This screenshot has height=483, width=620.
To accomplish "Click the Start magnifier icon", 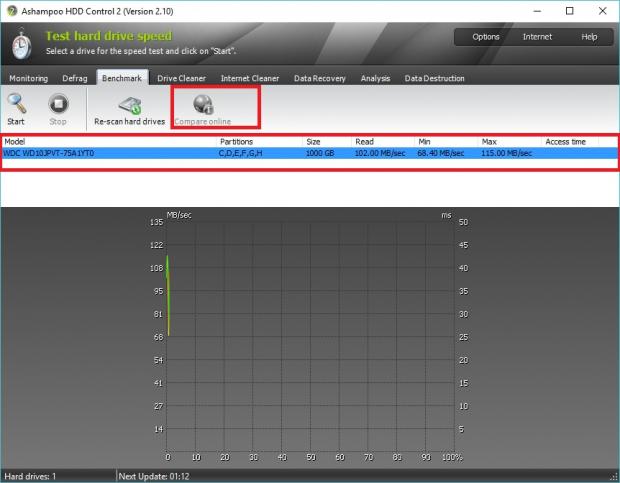I will (x=16, y=103).
